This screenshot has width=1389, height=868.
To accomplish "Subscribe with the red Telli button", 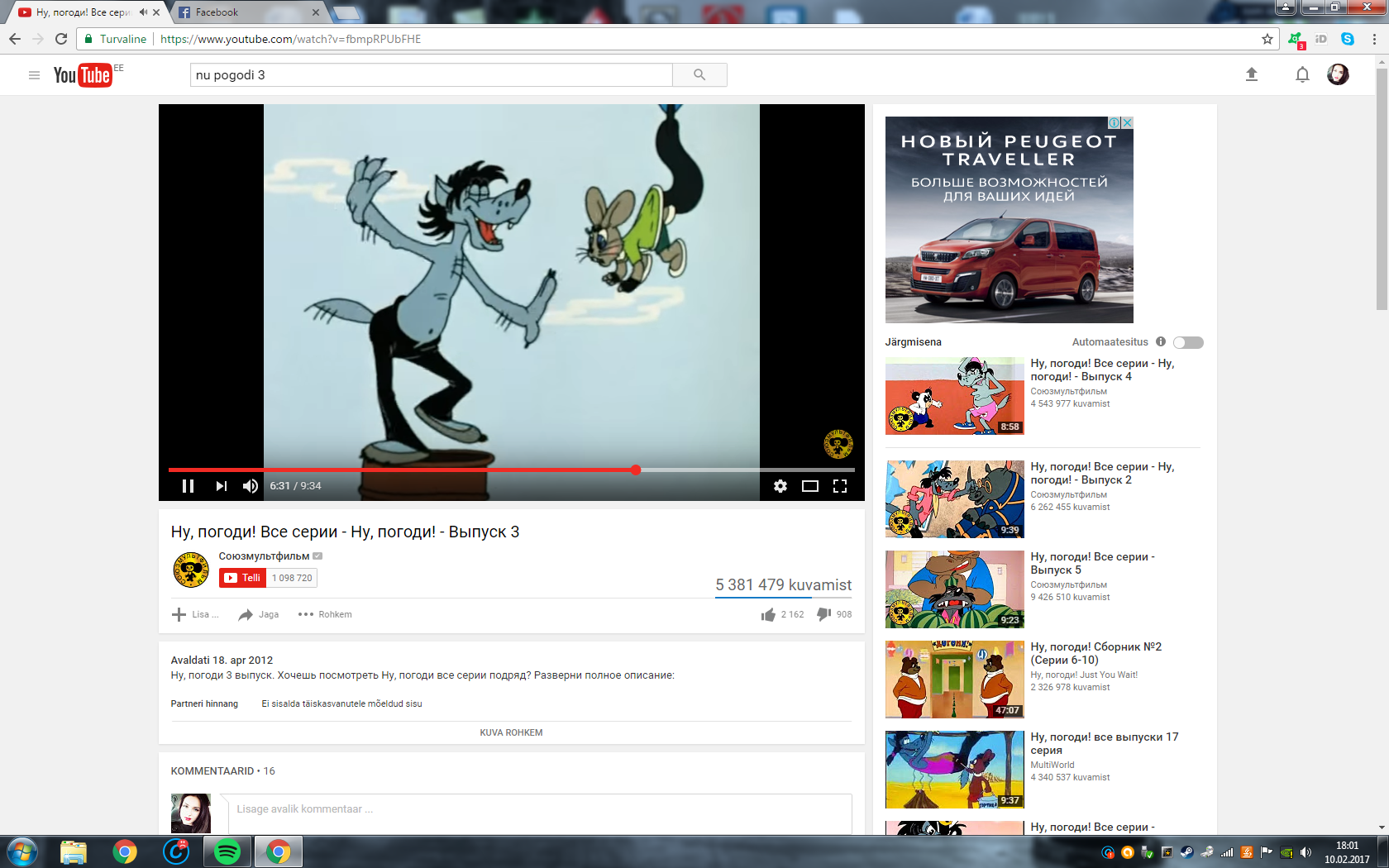I will pos(243,578).
